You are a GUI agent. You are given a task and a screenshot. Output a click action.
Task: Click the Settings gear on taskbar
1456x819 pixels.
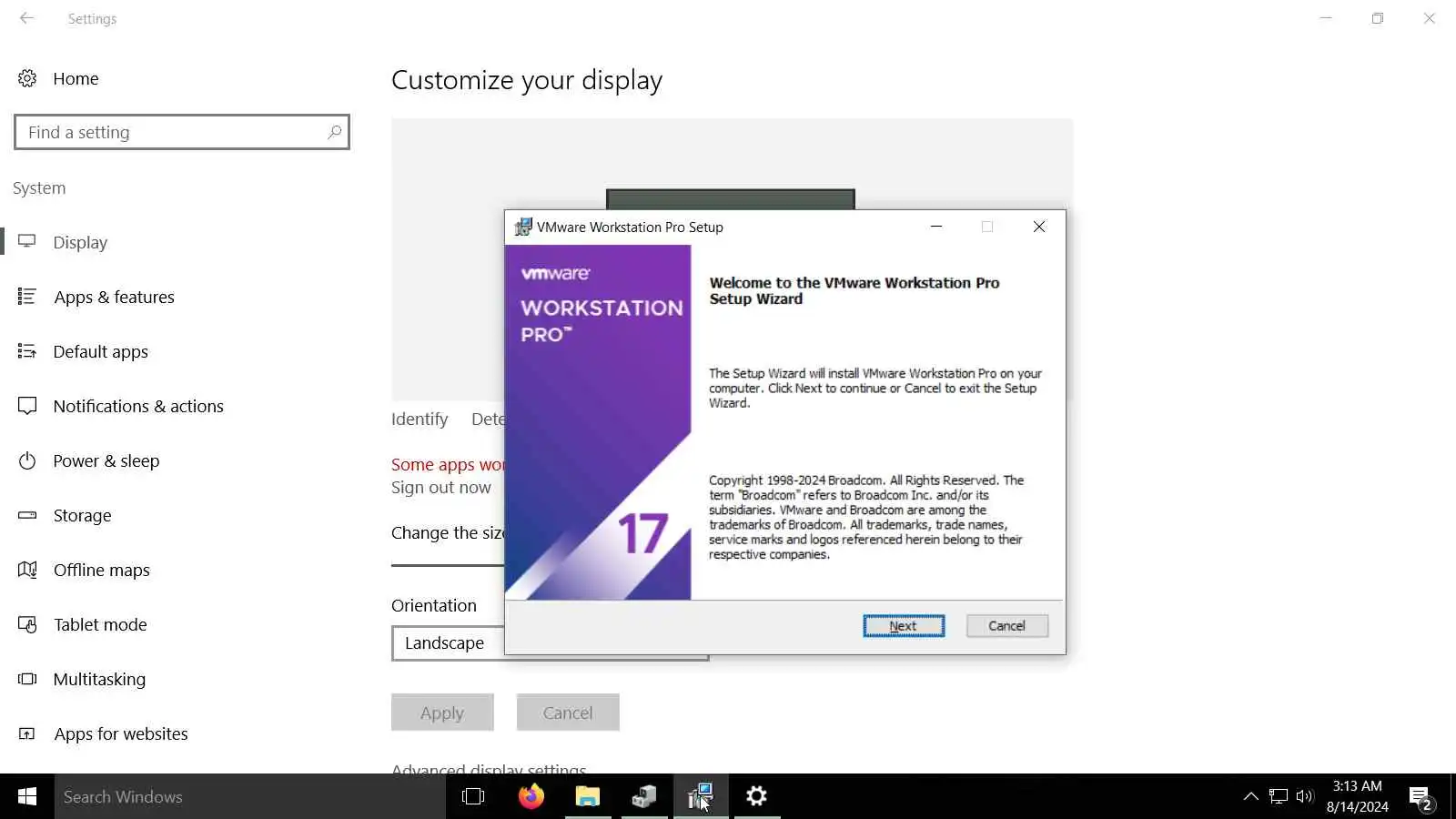pos(757,796)
